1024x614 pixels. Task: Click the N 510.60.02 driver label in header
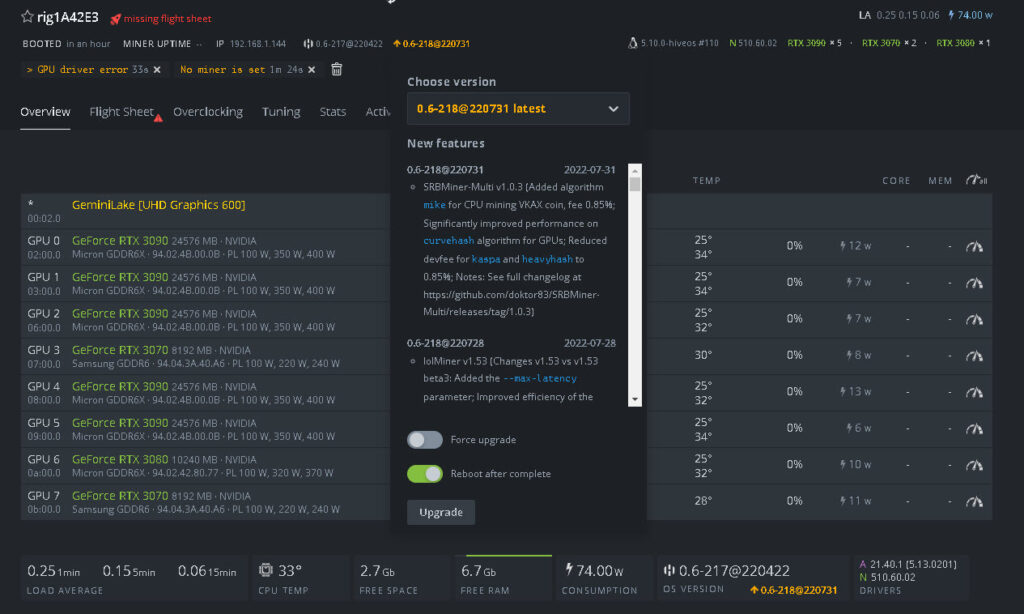[x=753, y=43]
